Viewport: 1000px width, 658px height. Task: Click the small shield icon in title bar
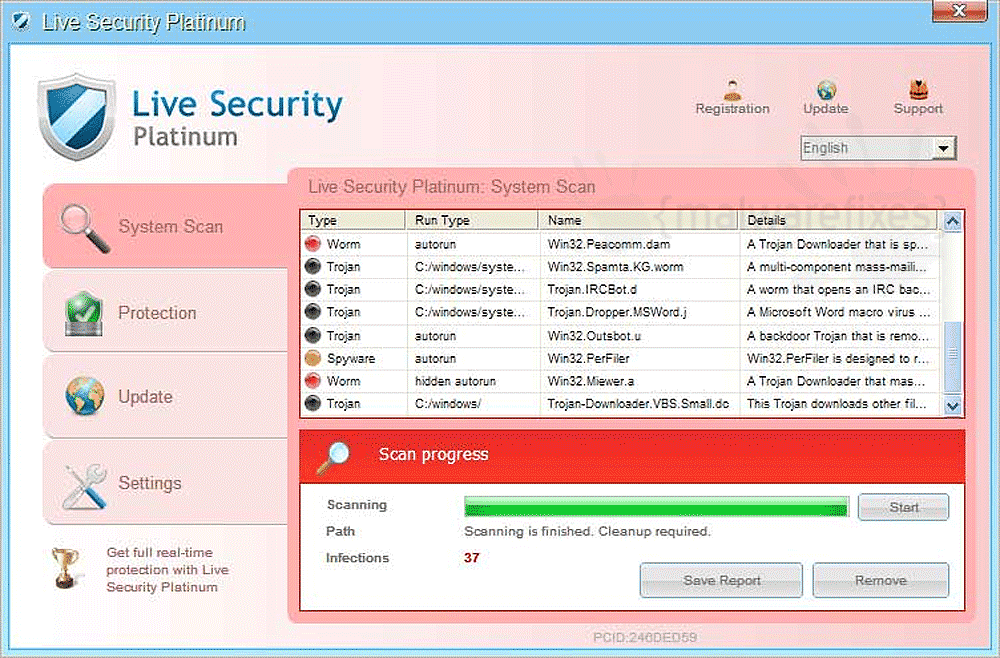tap(21, 22)
